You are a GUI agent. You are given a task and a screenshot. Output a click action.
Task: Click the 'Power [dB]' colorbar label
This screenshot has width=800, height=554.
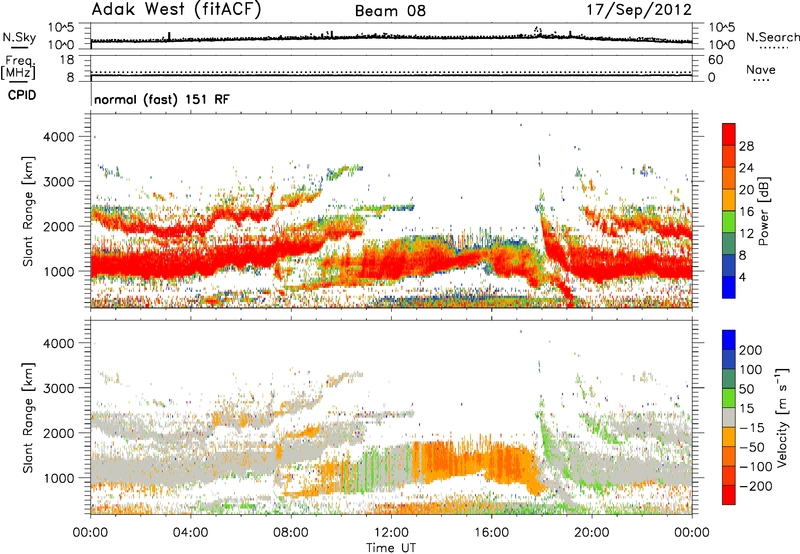coord(764,211)
